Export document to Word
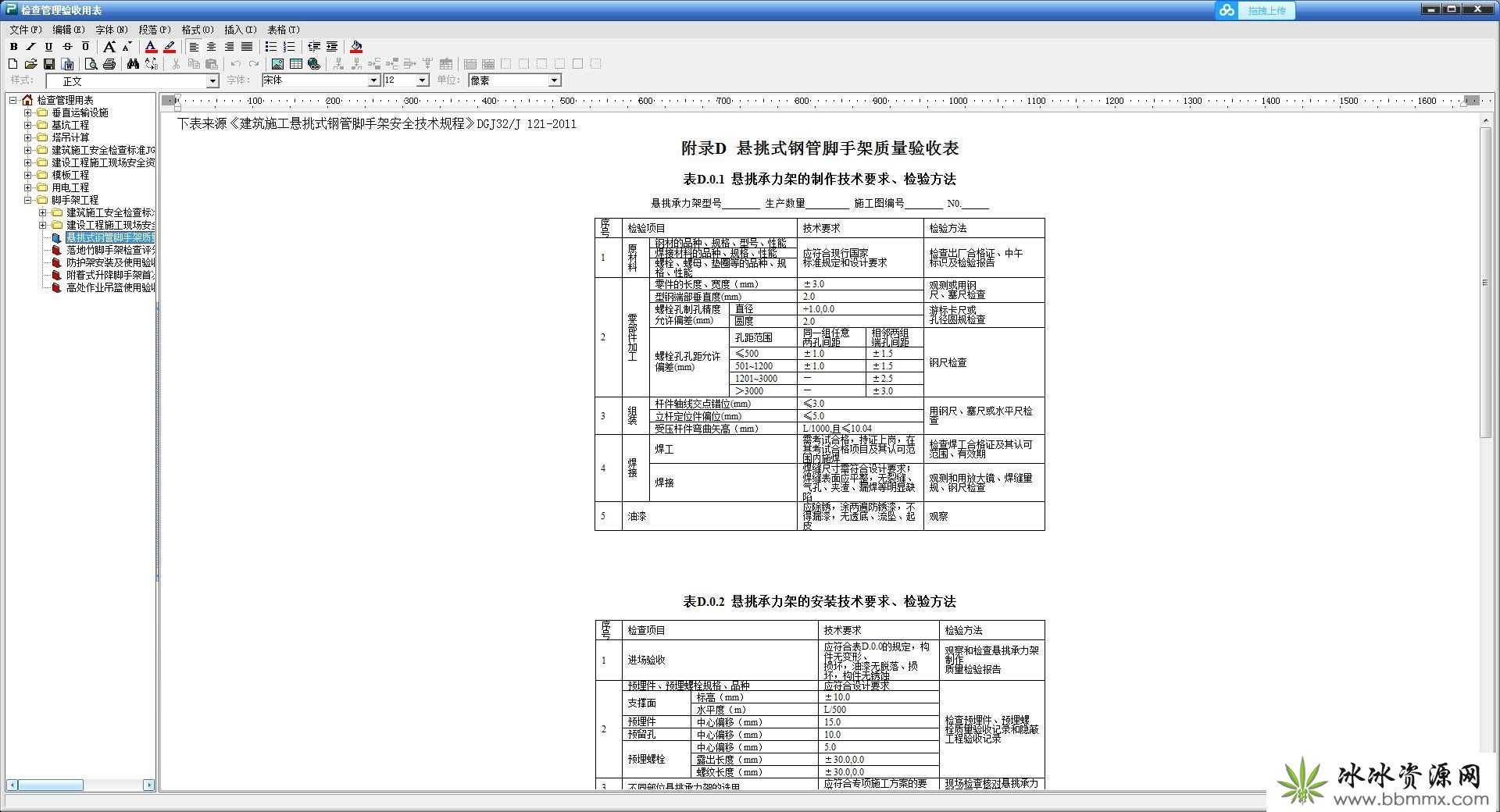1500x812 pixels. (68, 64)
